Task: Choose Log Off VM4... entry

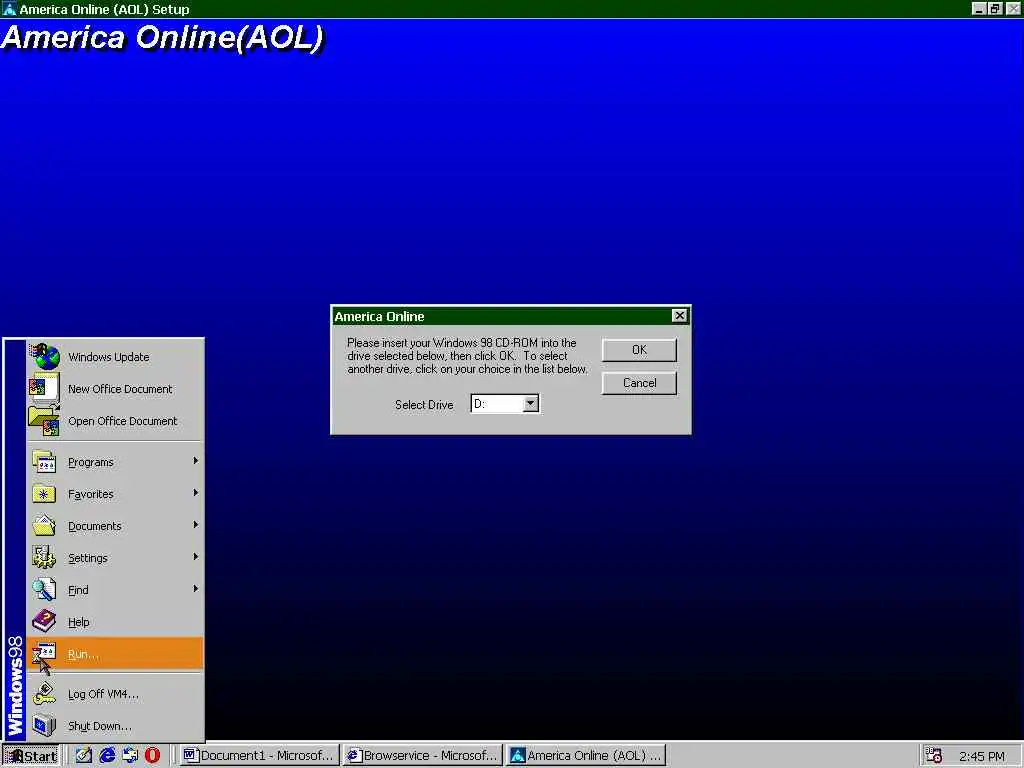Action: pyautogui.click(x=116, y=694)
